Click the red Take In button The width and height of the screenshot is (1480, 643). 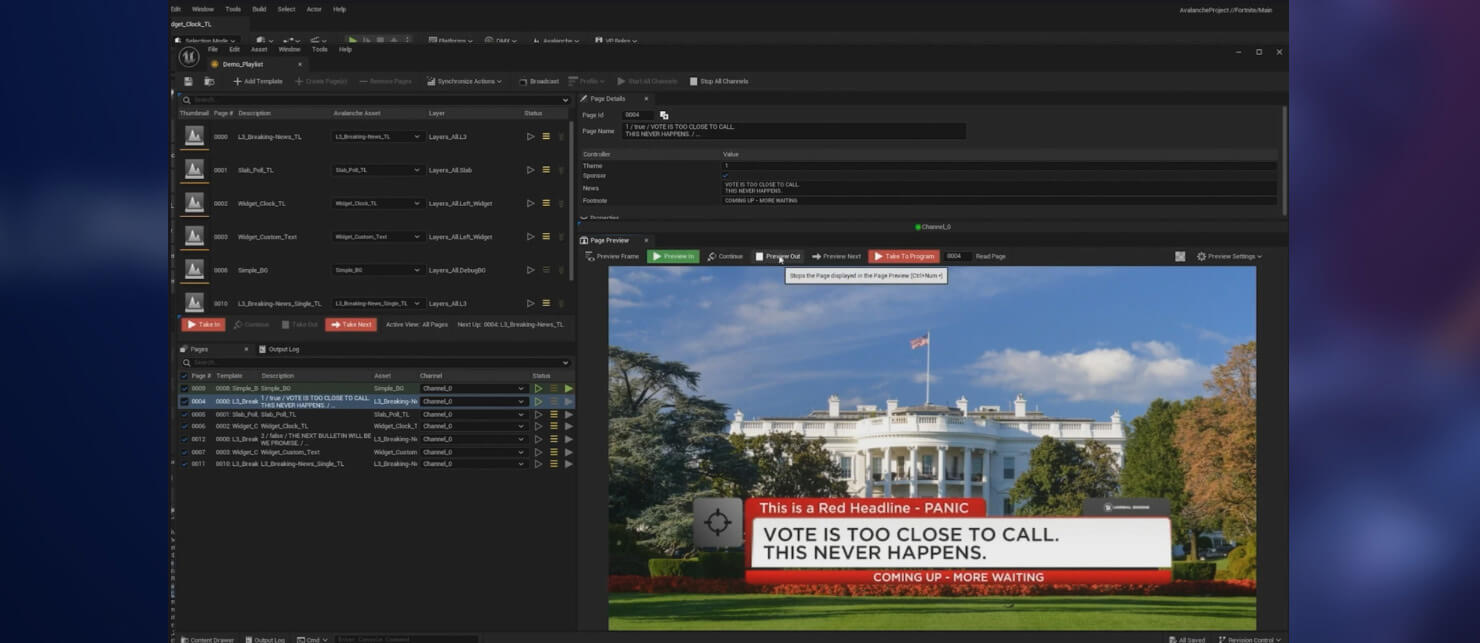point(203,324)
